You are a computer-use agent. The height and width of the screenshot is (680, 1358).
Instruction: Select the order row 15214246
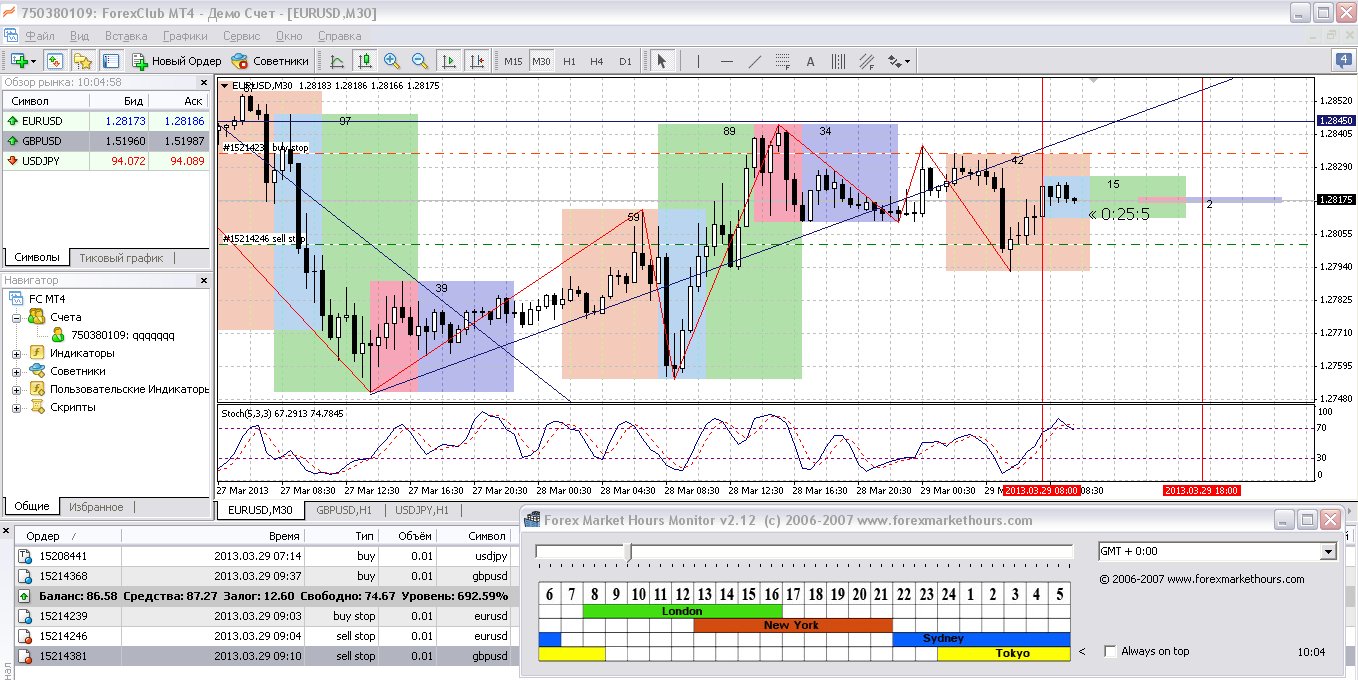click(x=262, y=636)
